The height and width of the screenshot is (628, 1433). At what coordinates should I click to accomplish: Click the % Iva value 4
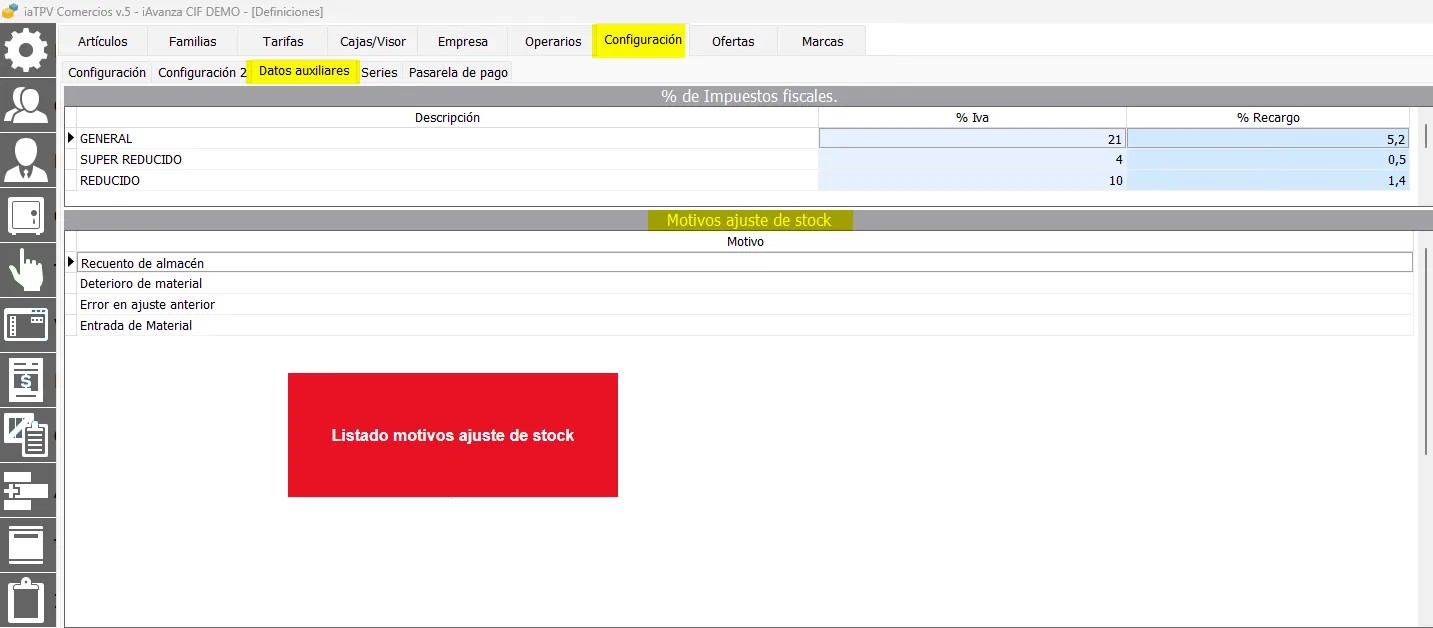point(972,160)
